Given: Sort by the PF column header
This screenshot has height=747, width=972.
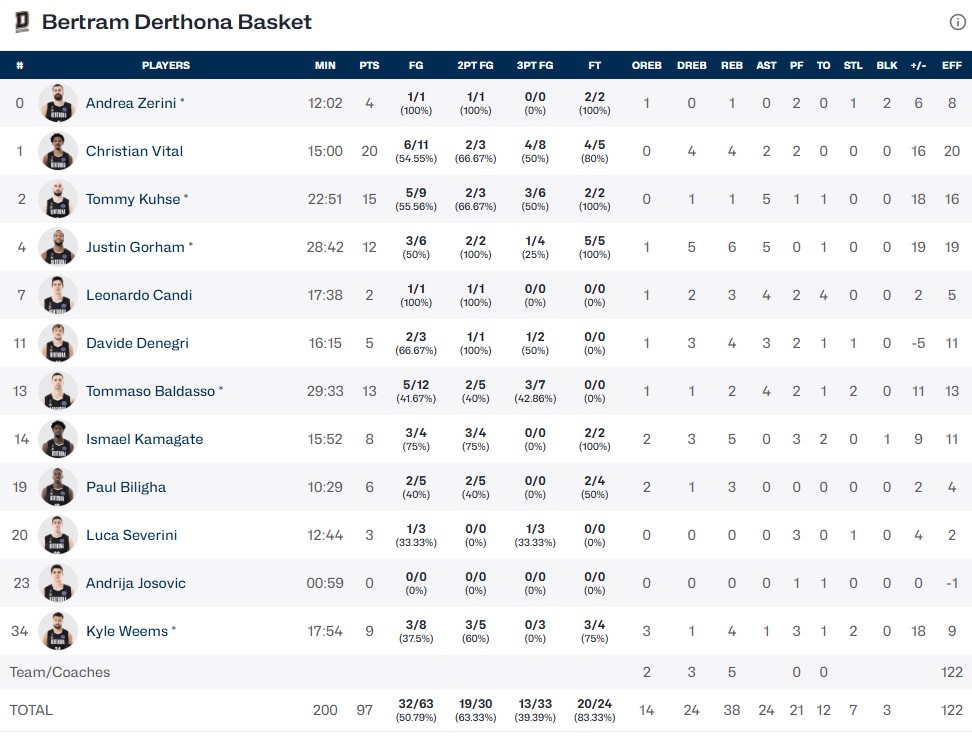Looking at the screenshot, I should coord(797,65).
